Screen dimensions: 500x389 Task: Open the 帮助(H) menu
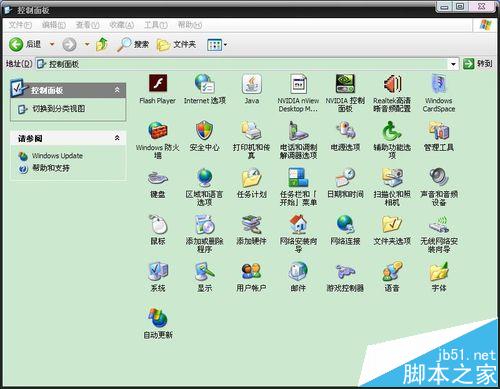(190, 25)
